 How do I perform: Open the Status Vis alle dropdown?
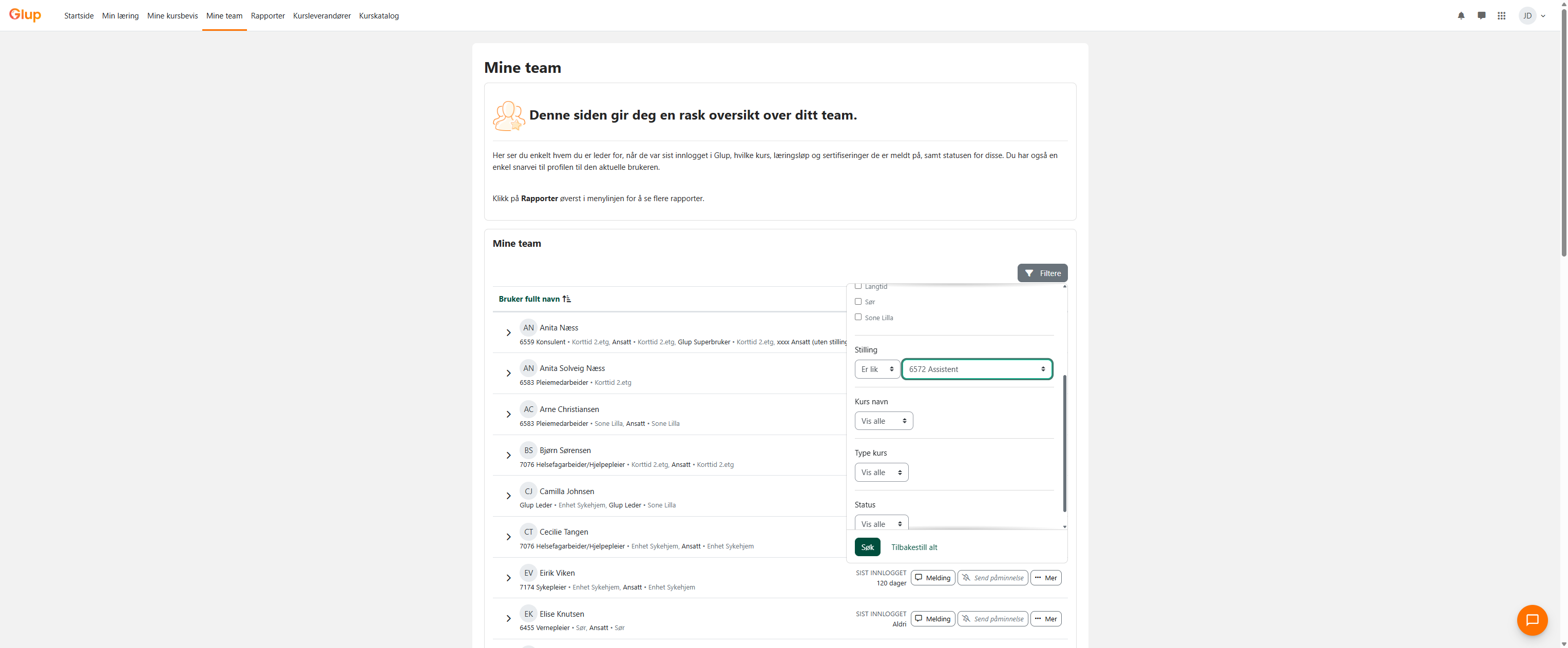[x=882, y=523]
